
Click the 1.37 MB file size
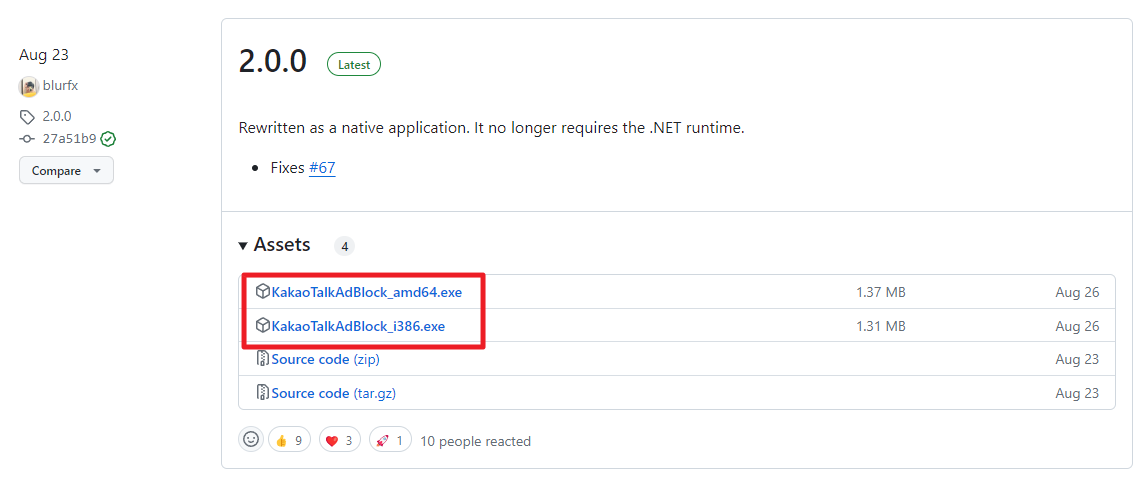(881, 292)
